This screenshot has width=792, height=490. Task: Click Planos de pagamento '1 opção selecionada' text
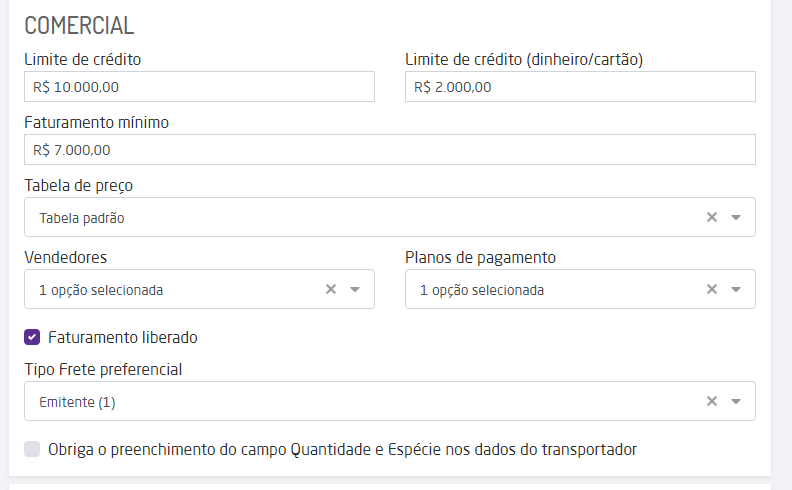482,290
